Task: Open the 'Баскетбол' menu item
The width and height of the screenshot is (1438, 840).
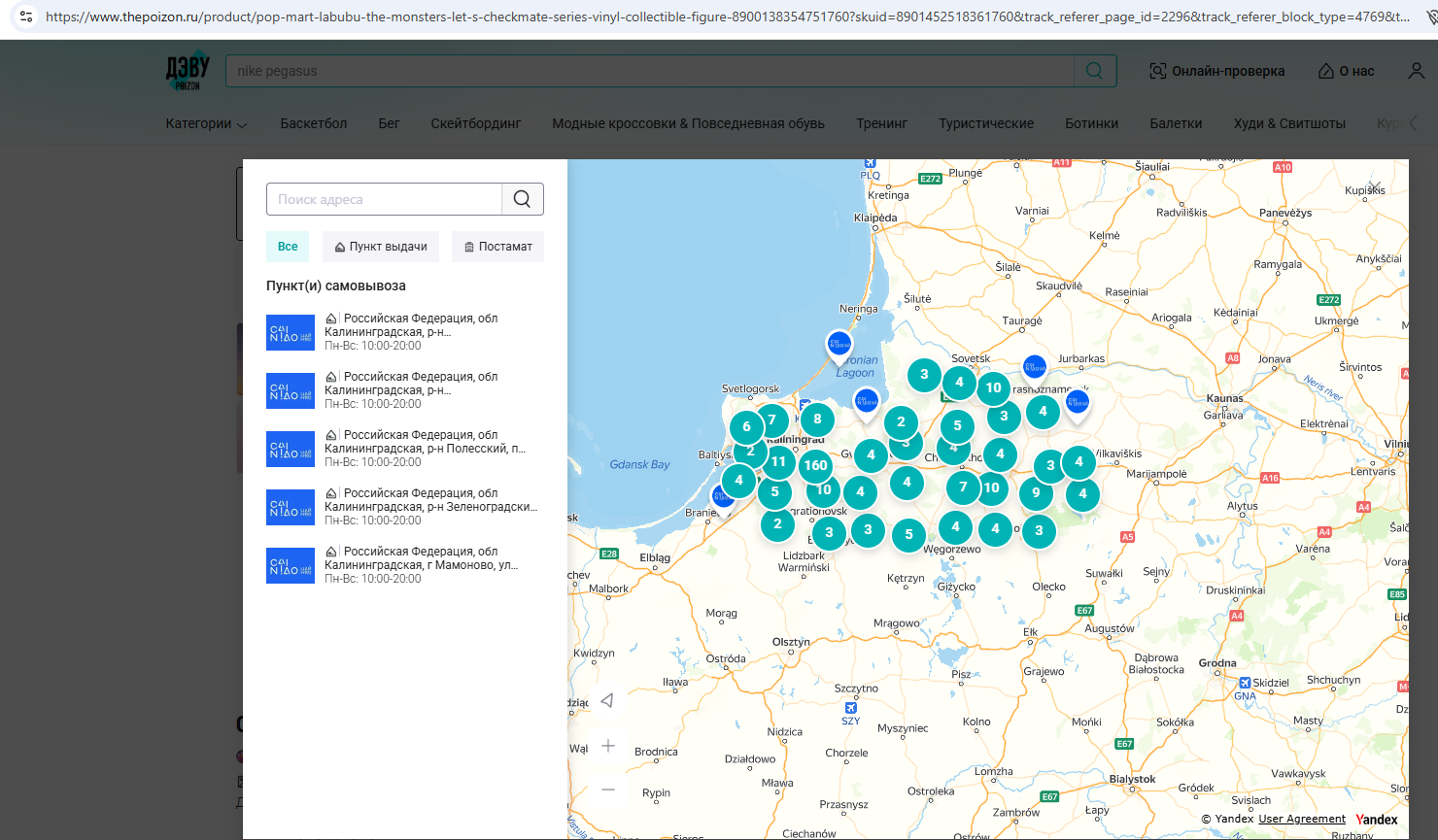Action: [x=313, y=123]
